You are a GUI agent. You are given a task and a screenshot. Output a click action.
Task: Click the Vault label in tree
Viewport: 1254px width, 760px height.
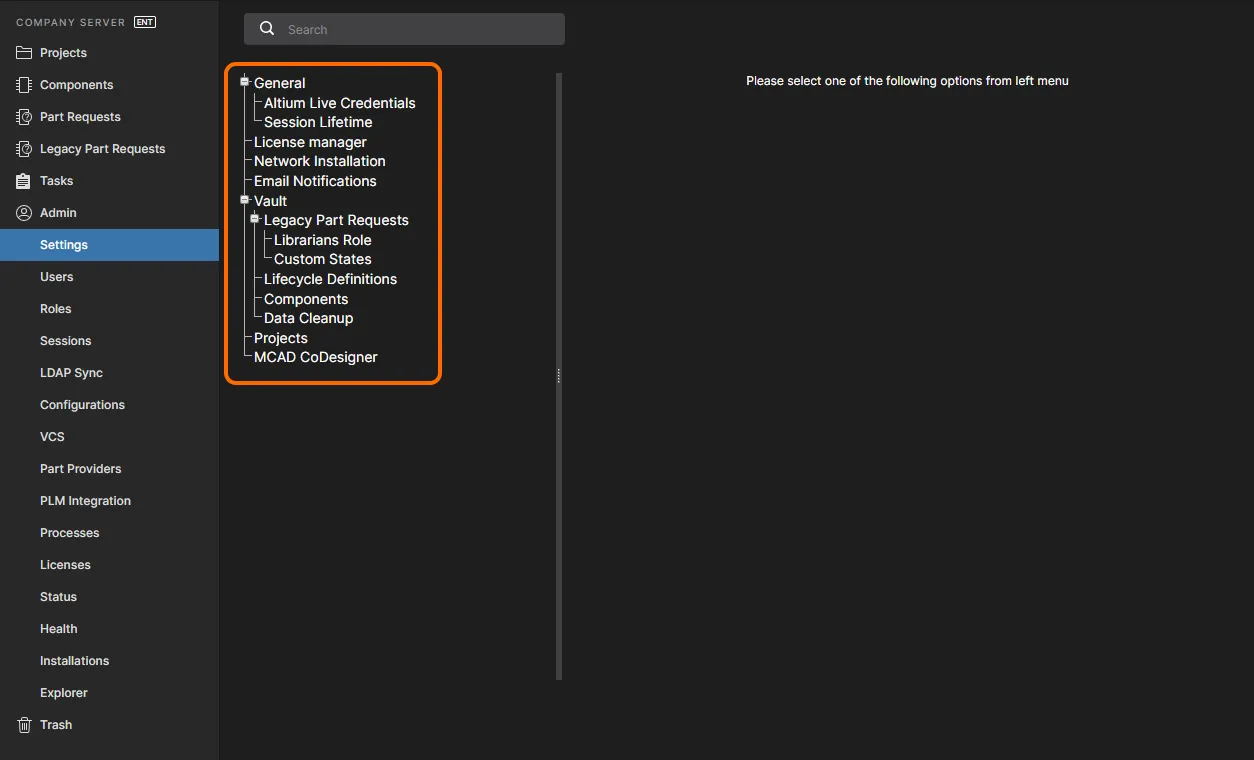pyautogui.click(x=270, y=201)
